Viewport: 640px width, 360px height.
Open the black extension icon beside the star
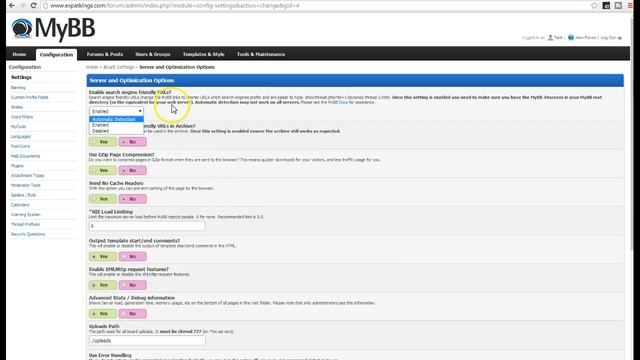pyautogui.click(x=607, y=5)
